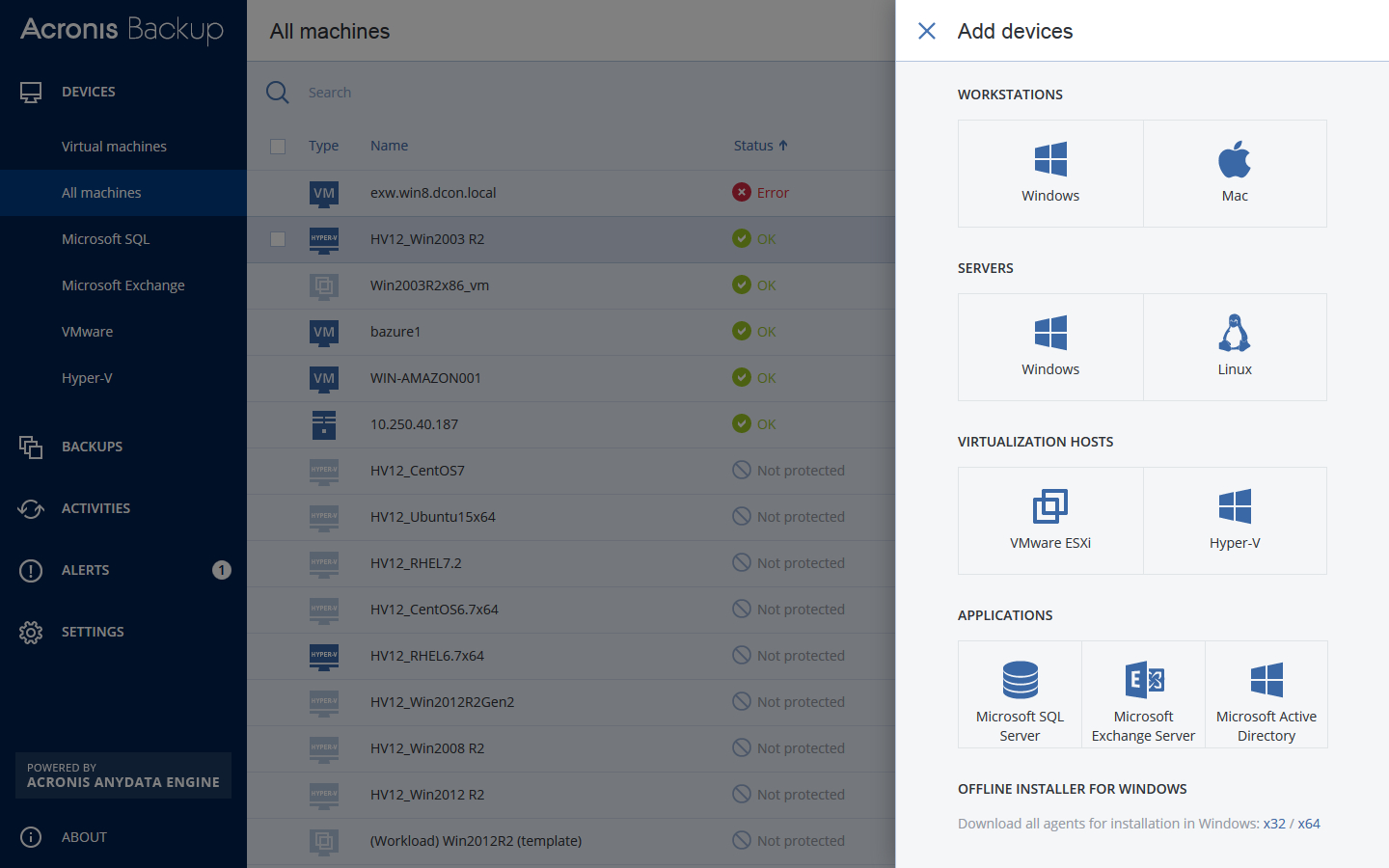Select Microsoft SQL Server application
This screenshot has height=868, width=1389.
[1020, 694]
